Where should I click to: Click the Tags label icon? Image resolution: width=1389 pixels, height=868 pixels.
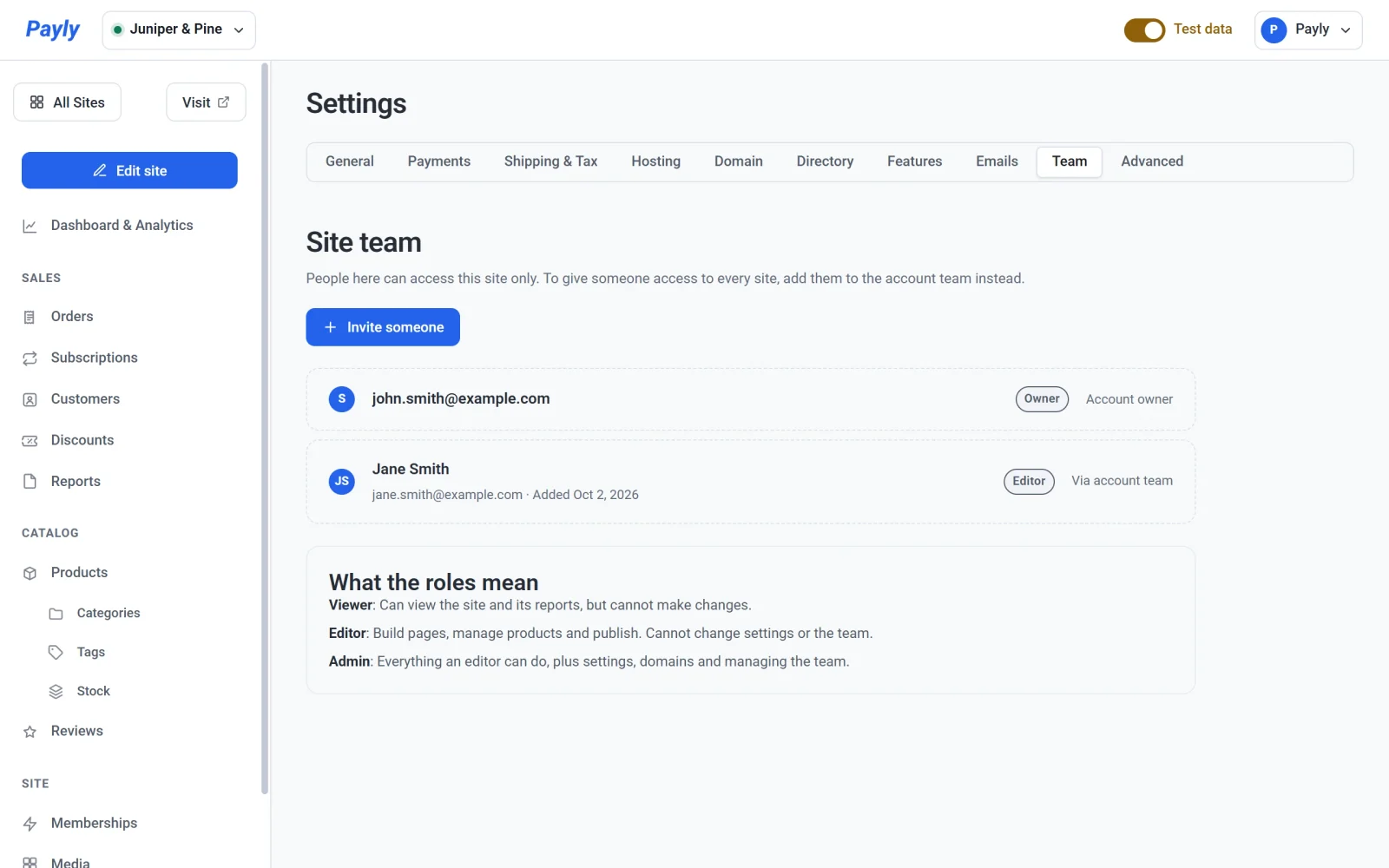56,653
